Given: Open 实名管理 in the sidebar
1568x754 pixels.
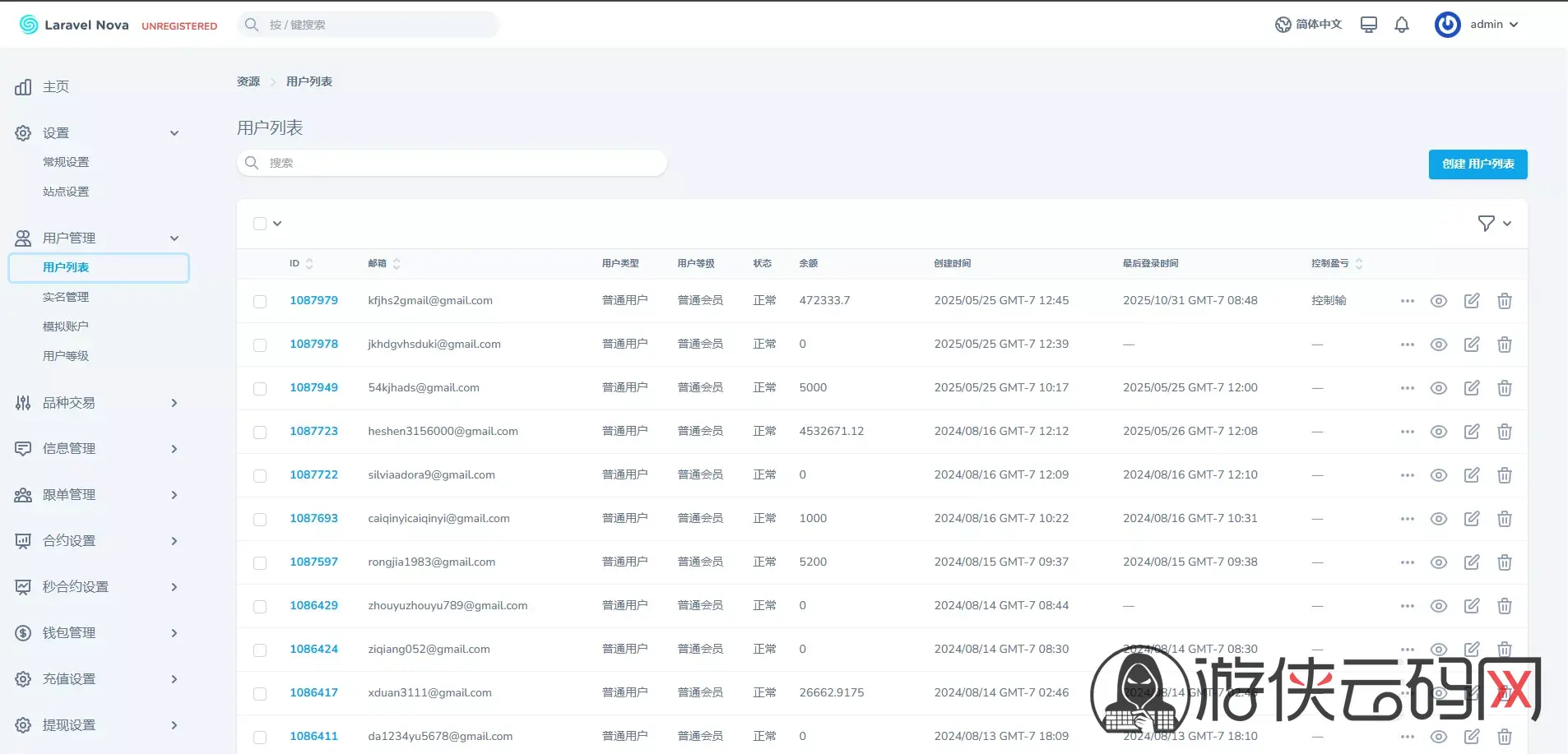Looking at the screenshot, I should click(x=66, y=297).
